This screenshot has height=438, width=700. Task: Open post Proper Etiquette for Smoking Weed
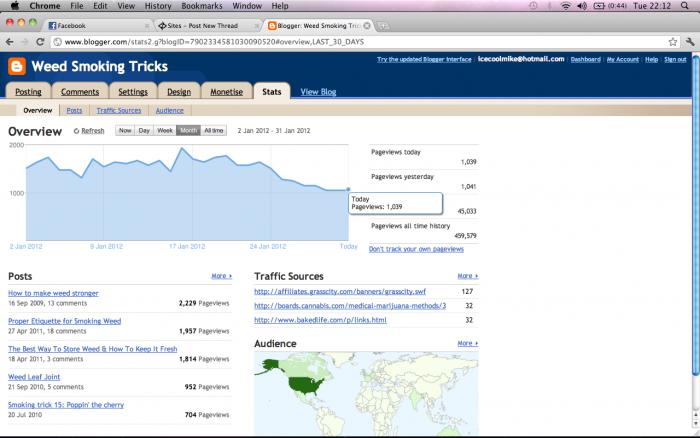[65, 321]
